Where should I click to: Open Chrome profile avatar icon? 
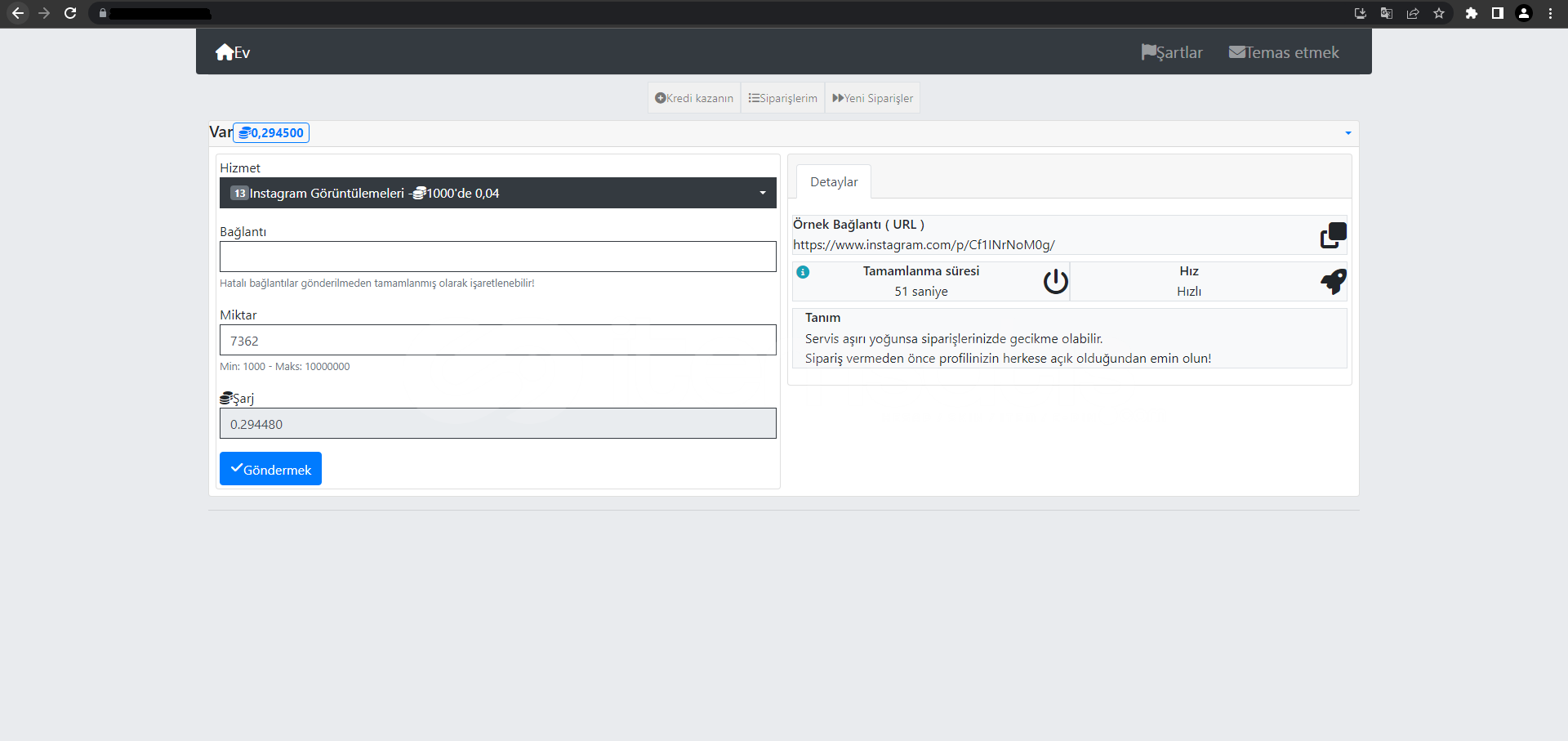pos(1524,13)
